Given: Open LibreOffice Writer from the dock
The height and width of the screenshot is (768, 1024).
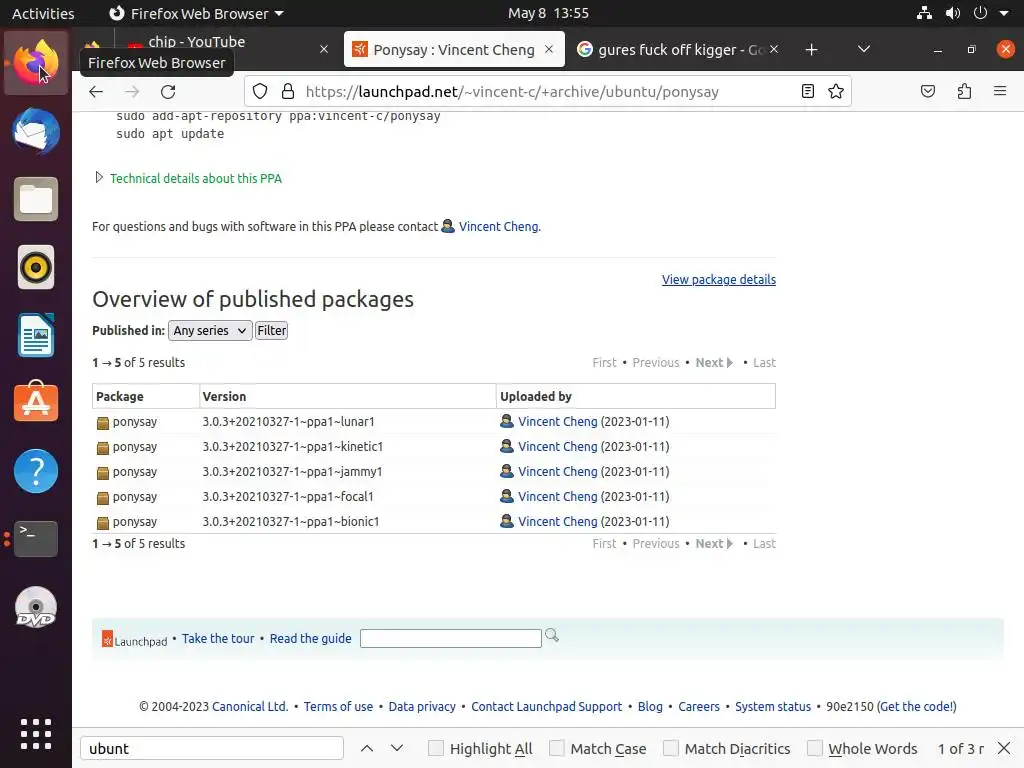Looking at the screenshot, I should tap(36, 335).
